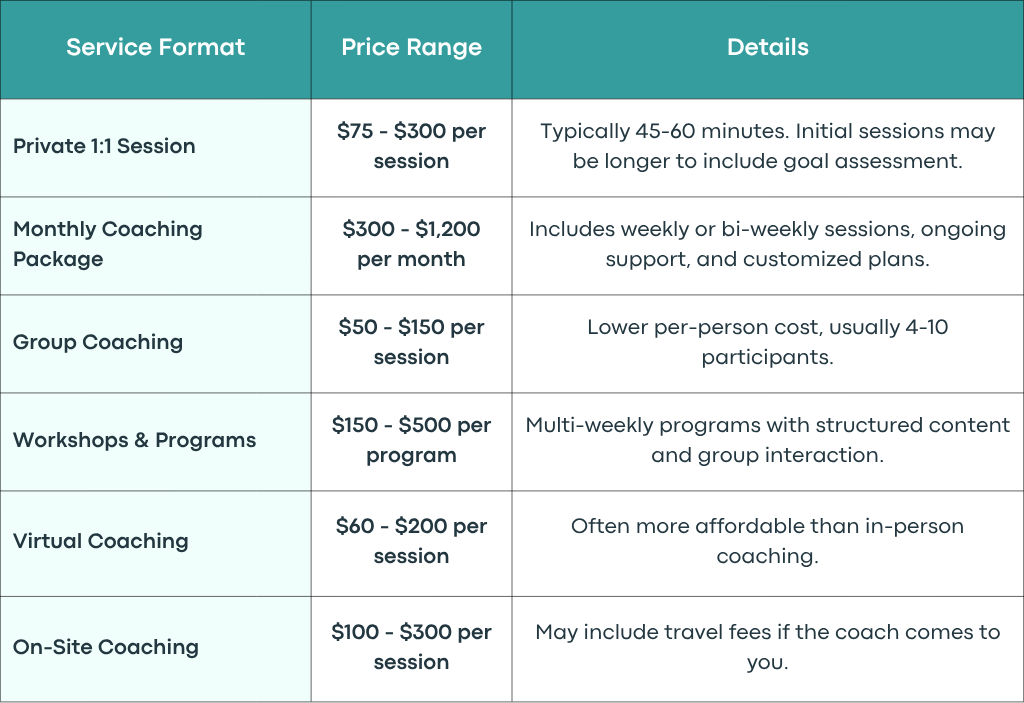Click the $75 - $300 per session price
This screenshot has height=703, width=1024.
(x=411, y=146)
